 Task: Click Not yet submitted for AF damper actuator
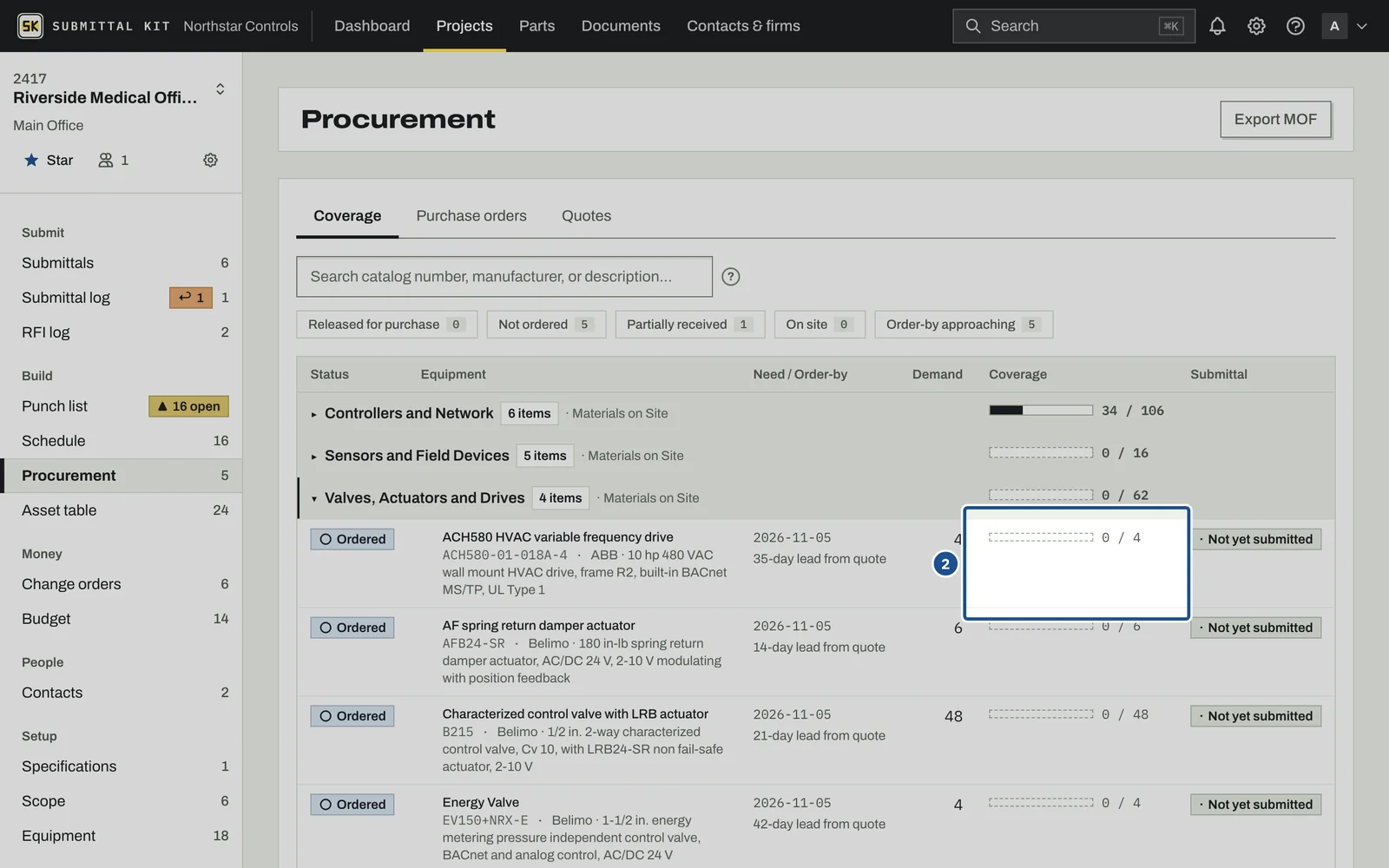[x=1255, y=628]
